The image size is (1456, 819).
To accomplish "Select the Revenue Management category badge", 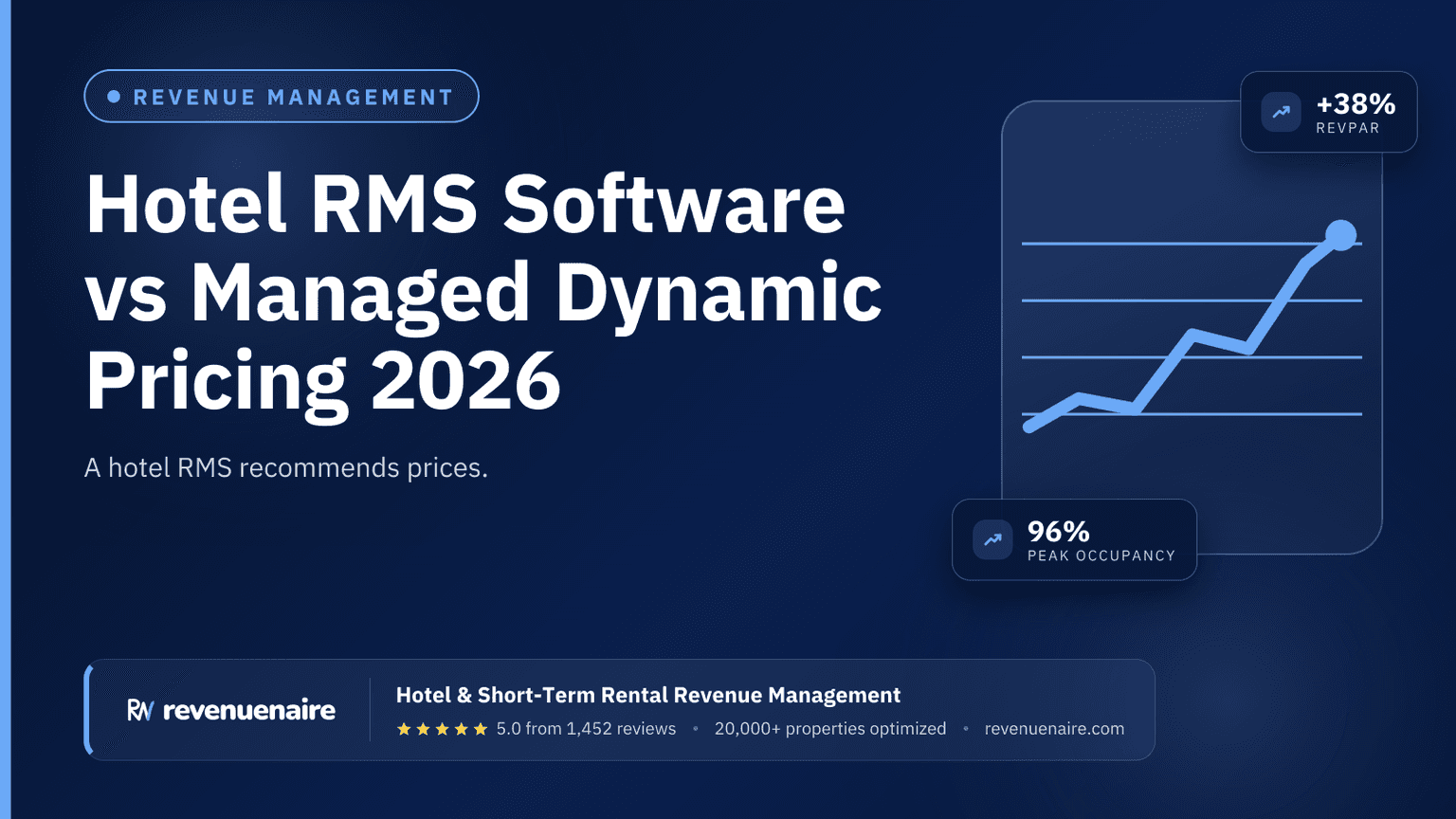I will tap(282, 97).
